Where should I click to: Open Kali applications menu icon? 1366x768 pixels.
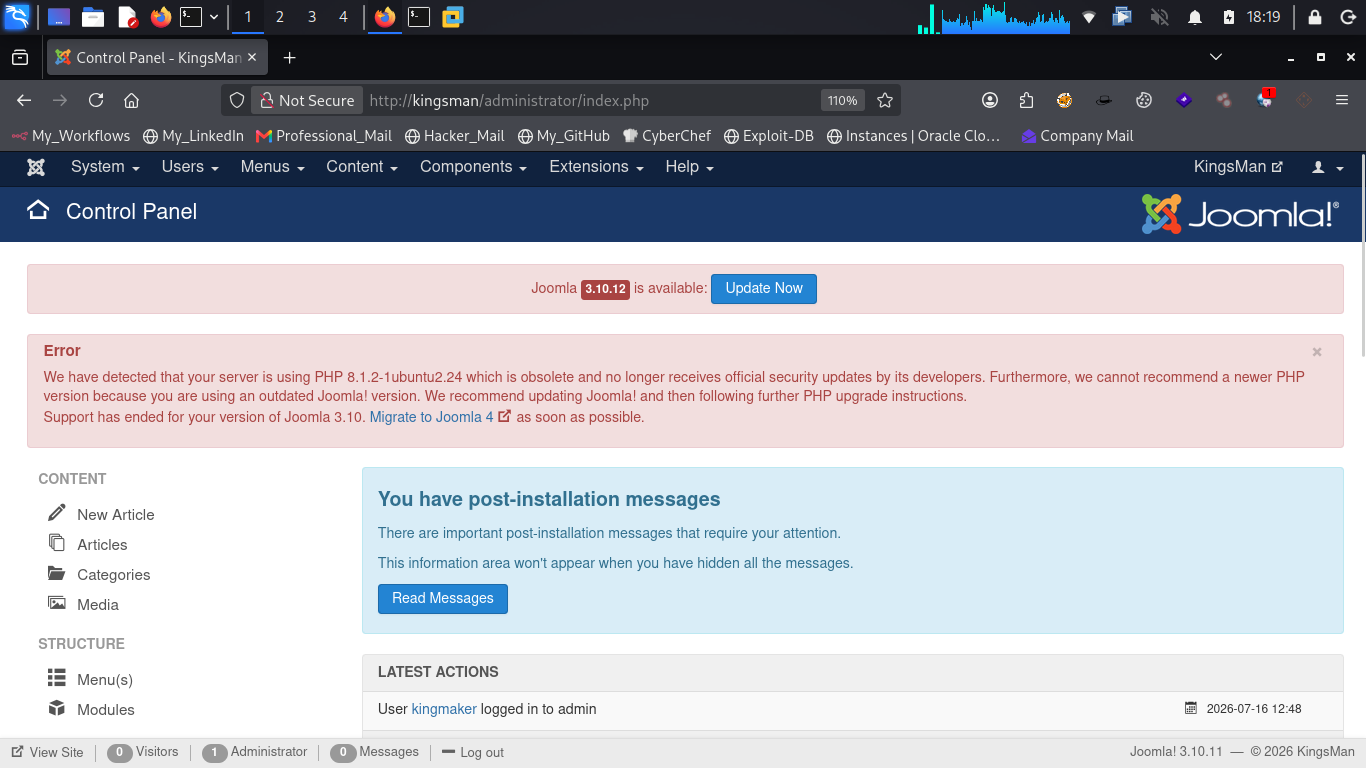(17, 17)
